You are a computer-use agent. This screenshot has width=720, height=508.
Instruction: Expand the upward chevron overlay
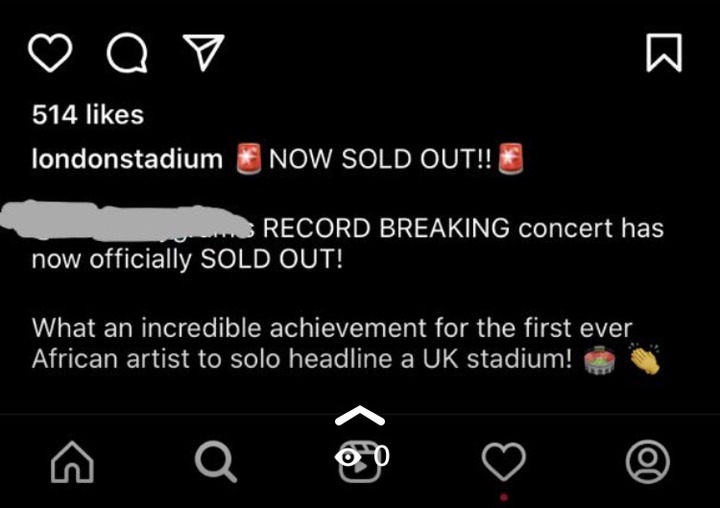tap(360, 415)
